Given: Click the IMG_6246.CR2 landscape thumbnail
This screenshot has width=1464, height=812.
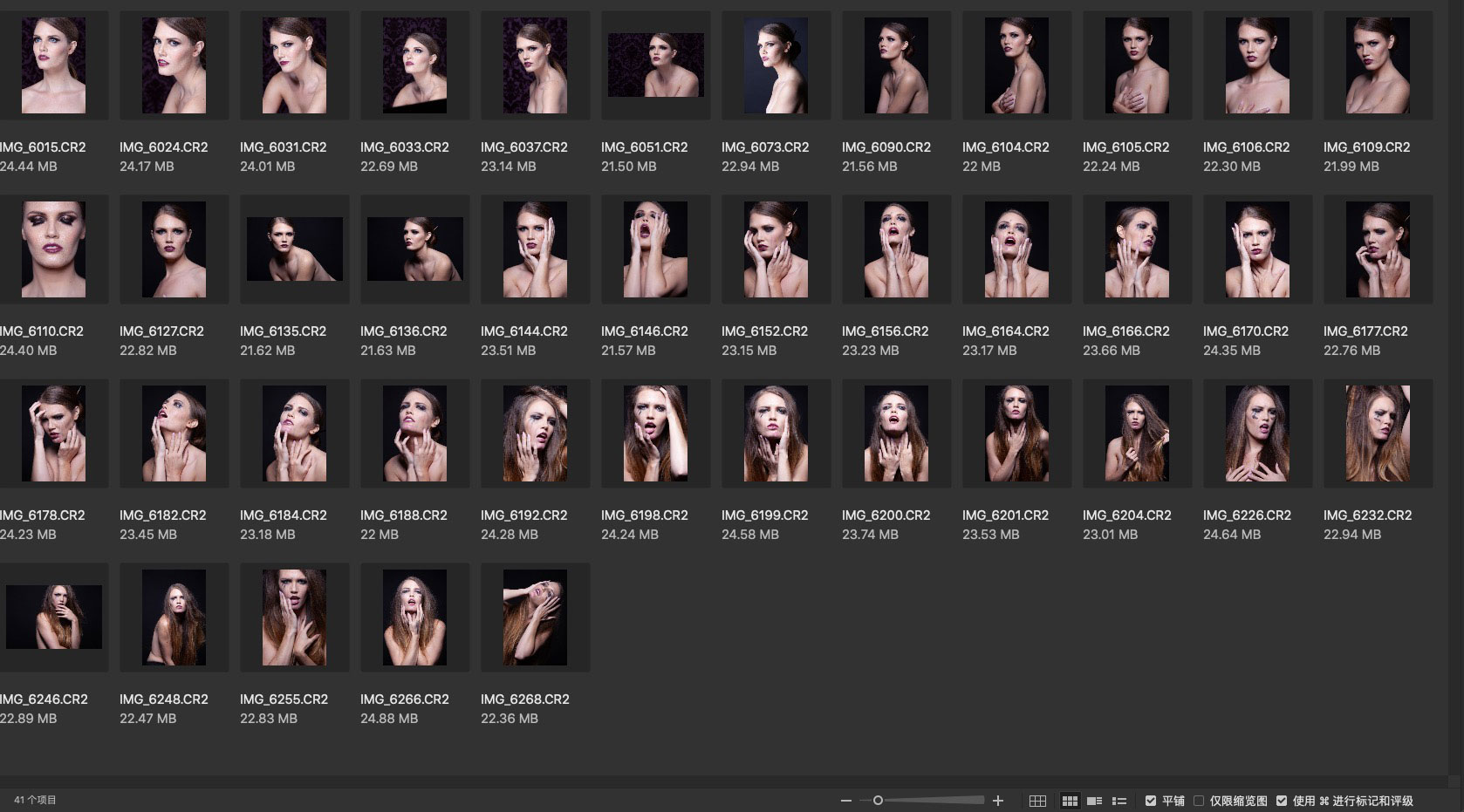Looking at the screenshot, I should [53, 618].
